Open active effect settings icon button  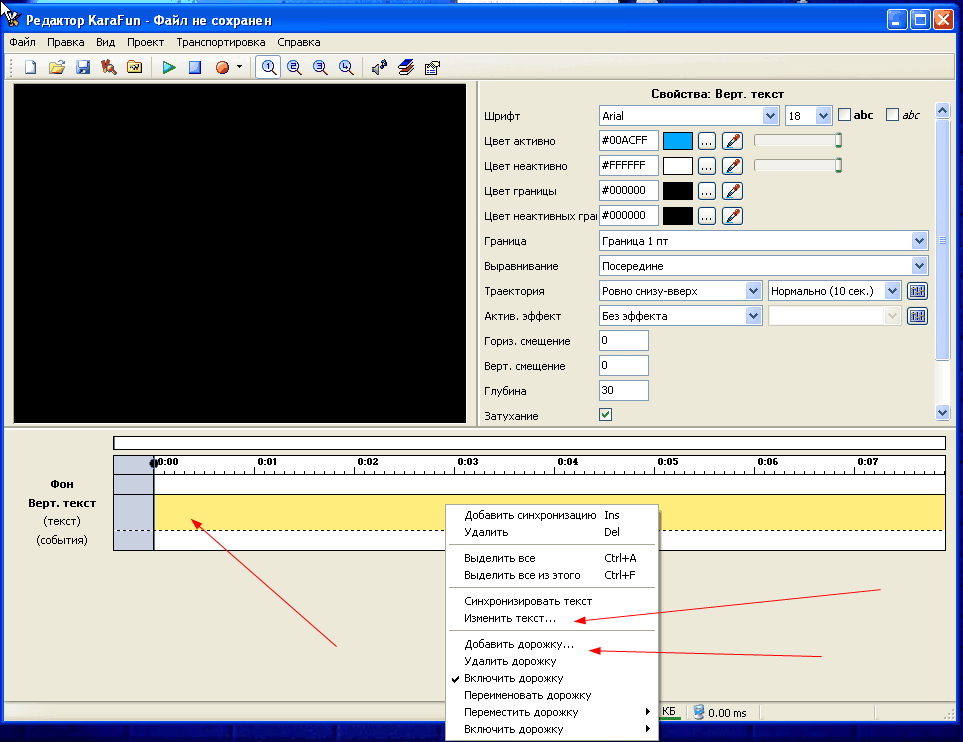pos(918,316)
